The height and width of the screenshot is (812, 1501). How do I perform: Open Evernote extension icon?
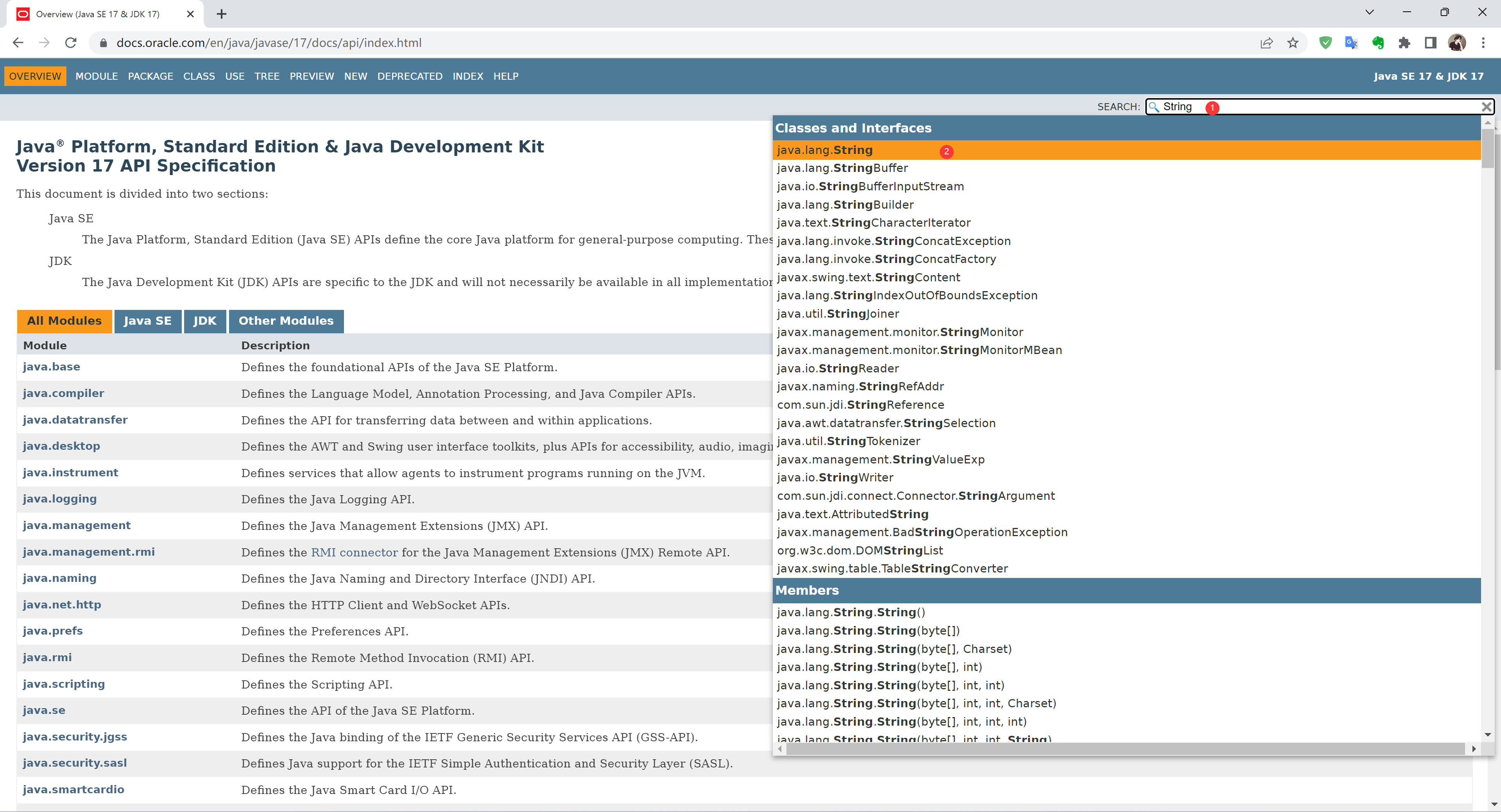pos(1377,43)
